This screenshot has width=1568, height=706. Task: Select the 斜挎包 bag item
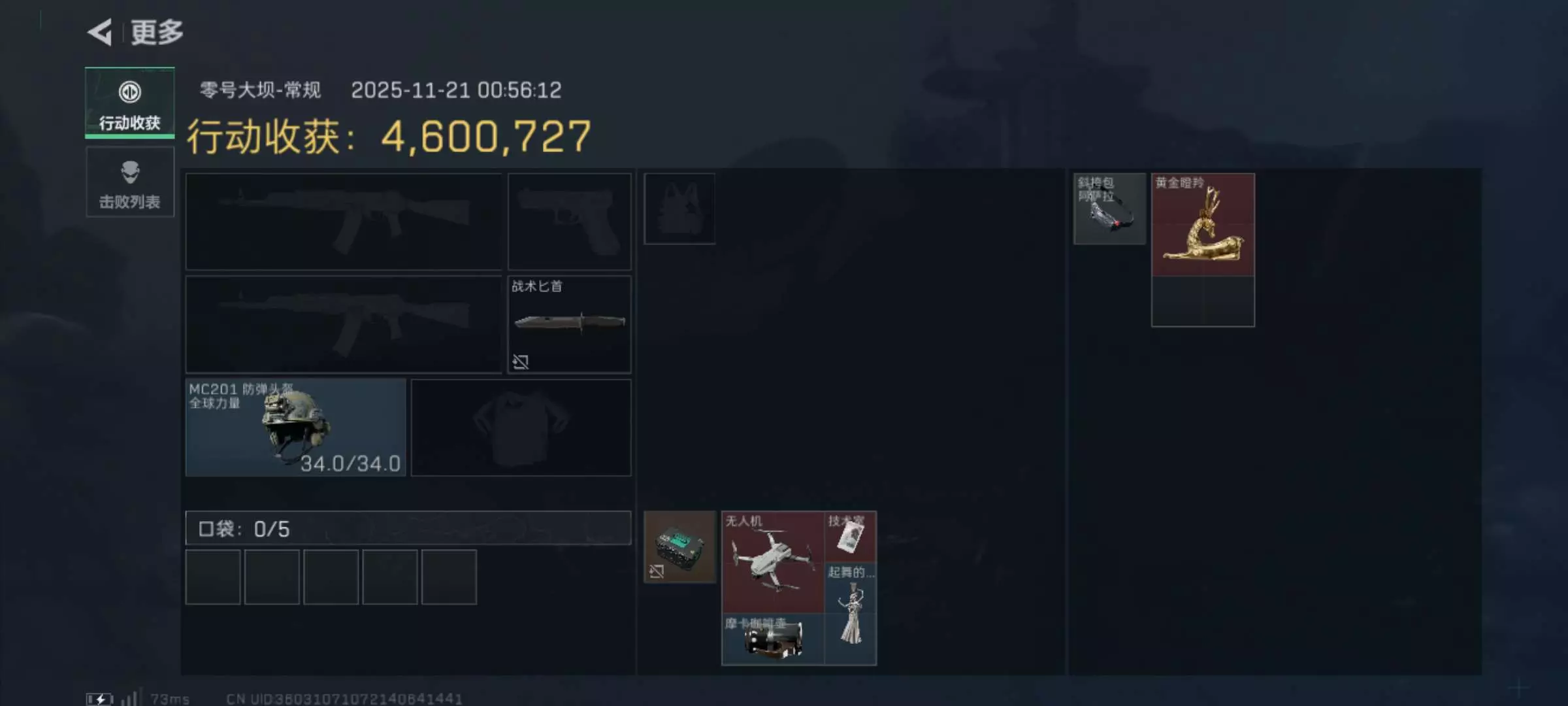click(x=1109, y=209)
